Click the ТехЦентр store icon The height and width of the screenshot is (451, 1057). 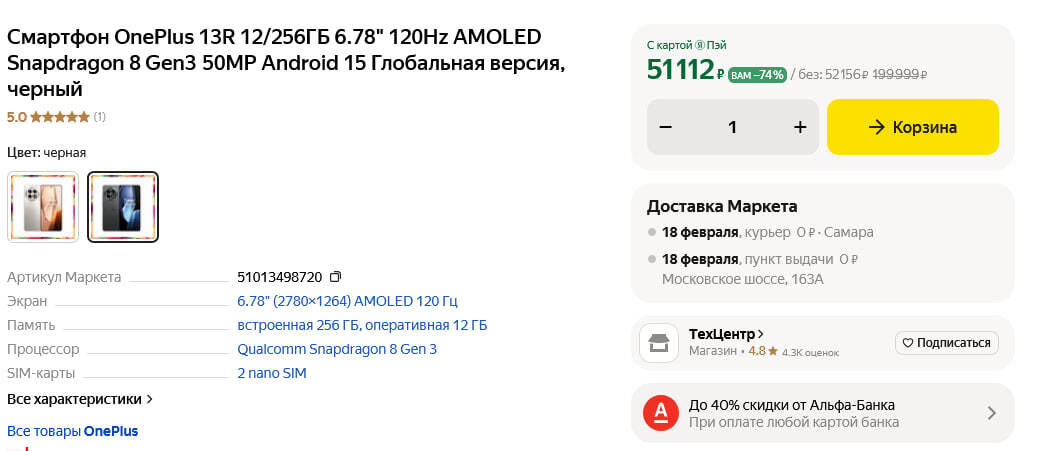click(x=659, y=343)
